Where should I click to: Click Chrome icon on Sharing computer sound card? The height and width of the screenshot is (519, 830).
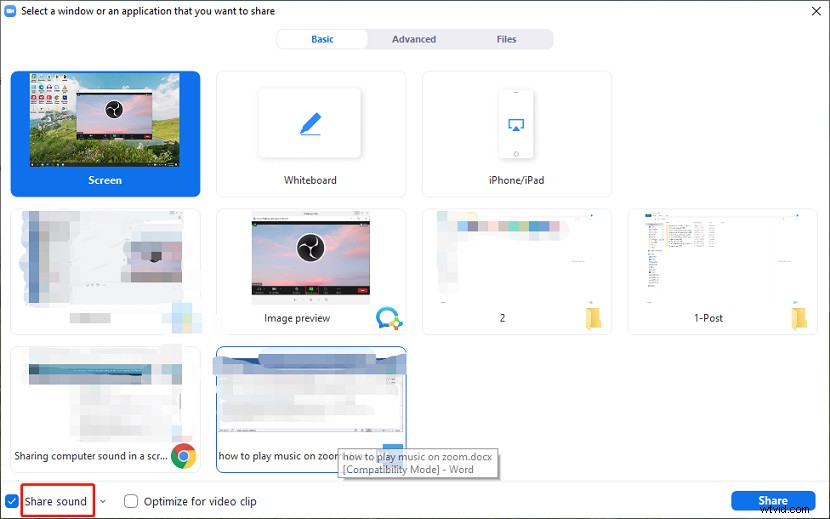click(x=184, y=456)
